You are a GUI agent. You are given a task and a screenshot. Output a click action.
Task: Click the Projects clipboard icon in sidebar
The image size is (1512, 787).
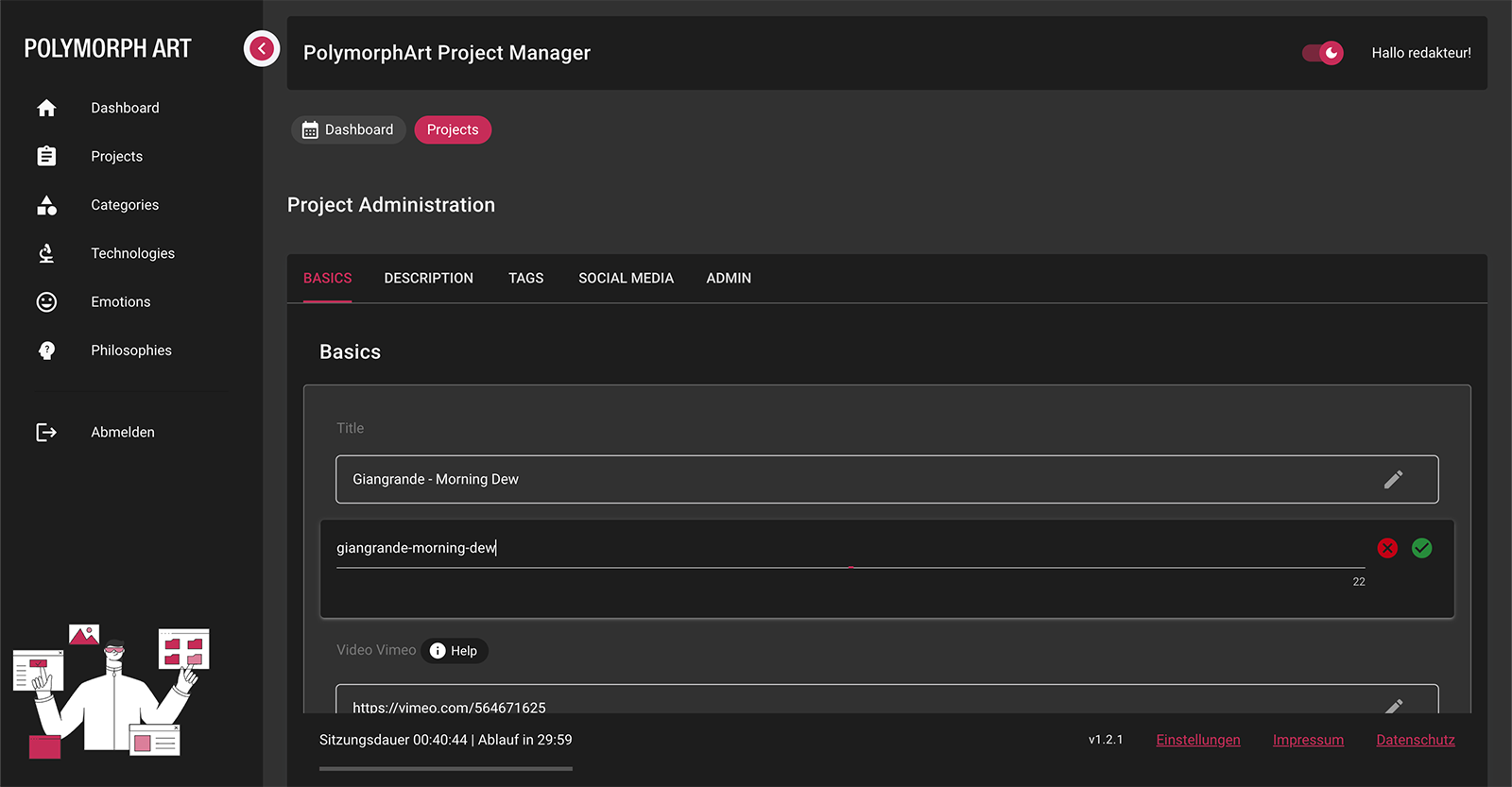[x=46, y=156]
